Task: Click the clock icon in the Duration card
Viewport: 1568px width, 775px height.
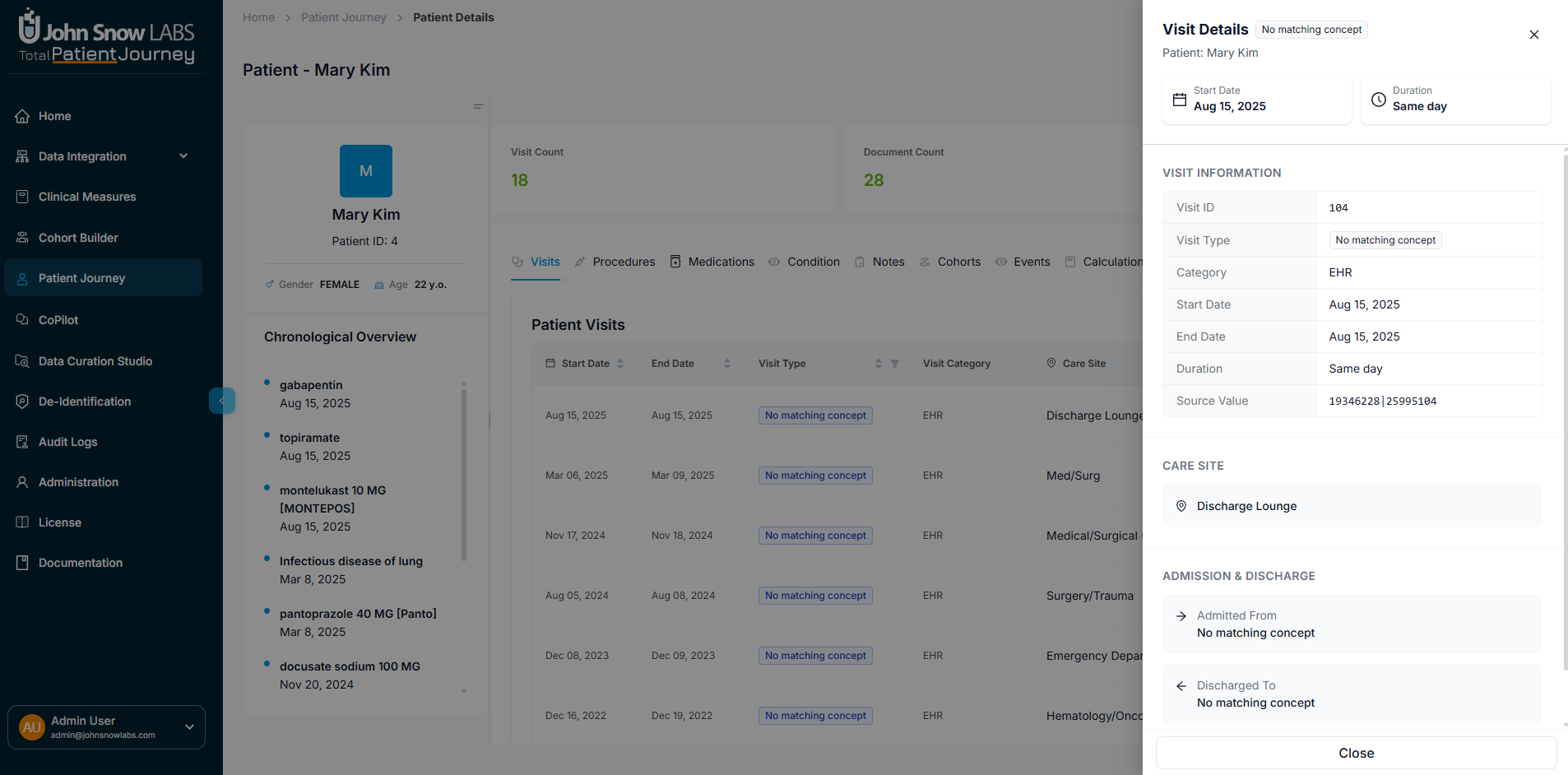Action: (1380, 99)
